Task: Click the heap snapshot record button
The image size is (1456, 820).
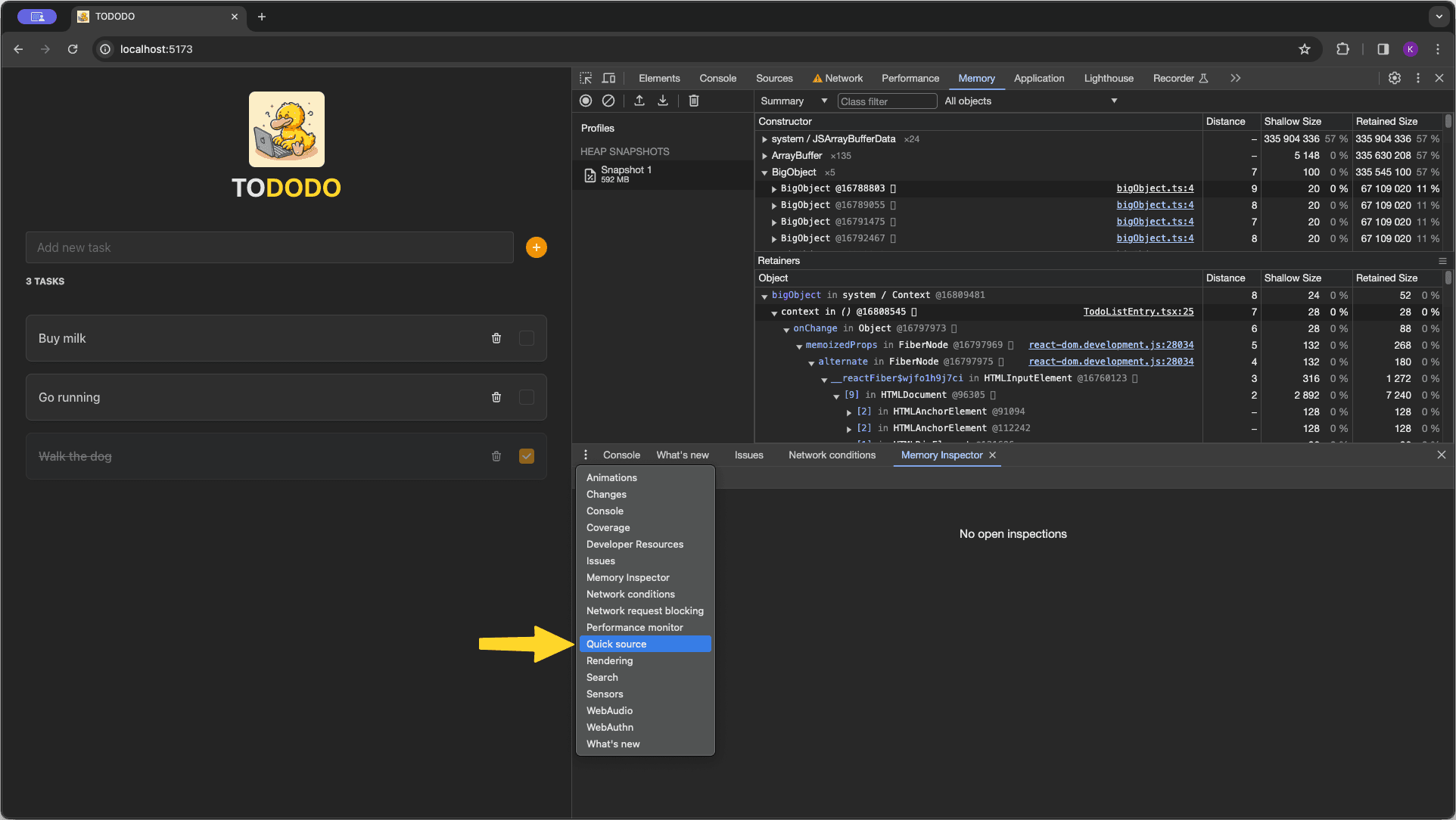Action: coord(585,101)
